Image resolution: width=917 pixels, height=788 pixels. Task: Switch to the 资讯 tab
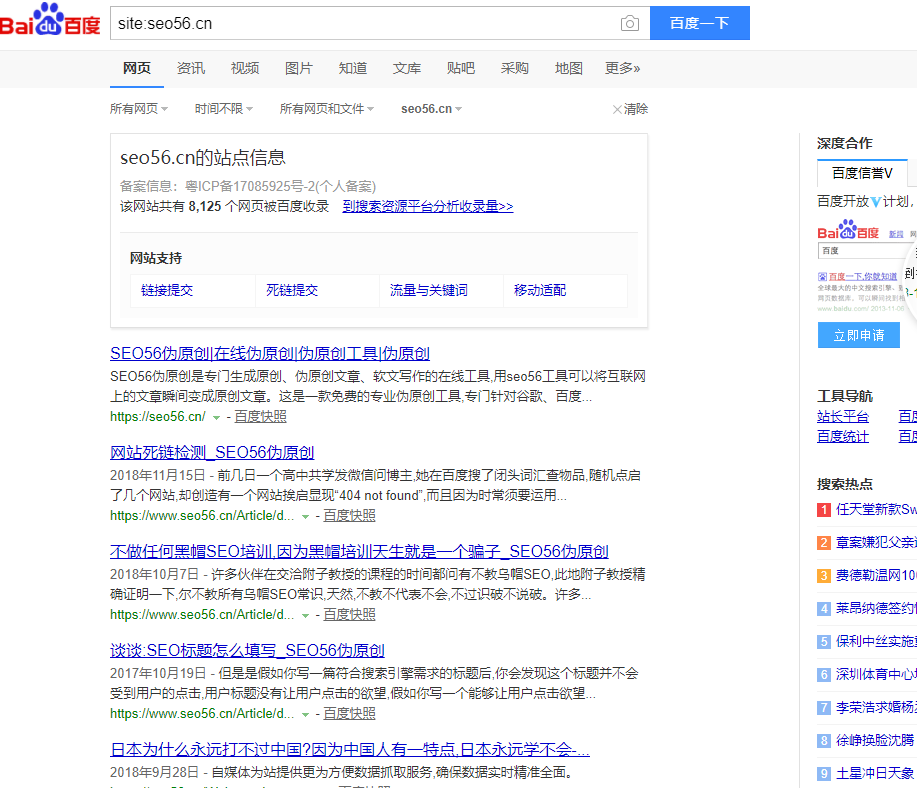pyautogui.click(x=191, y=68)
